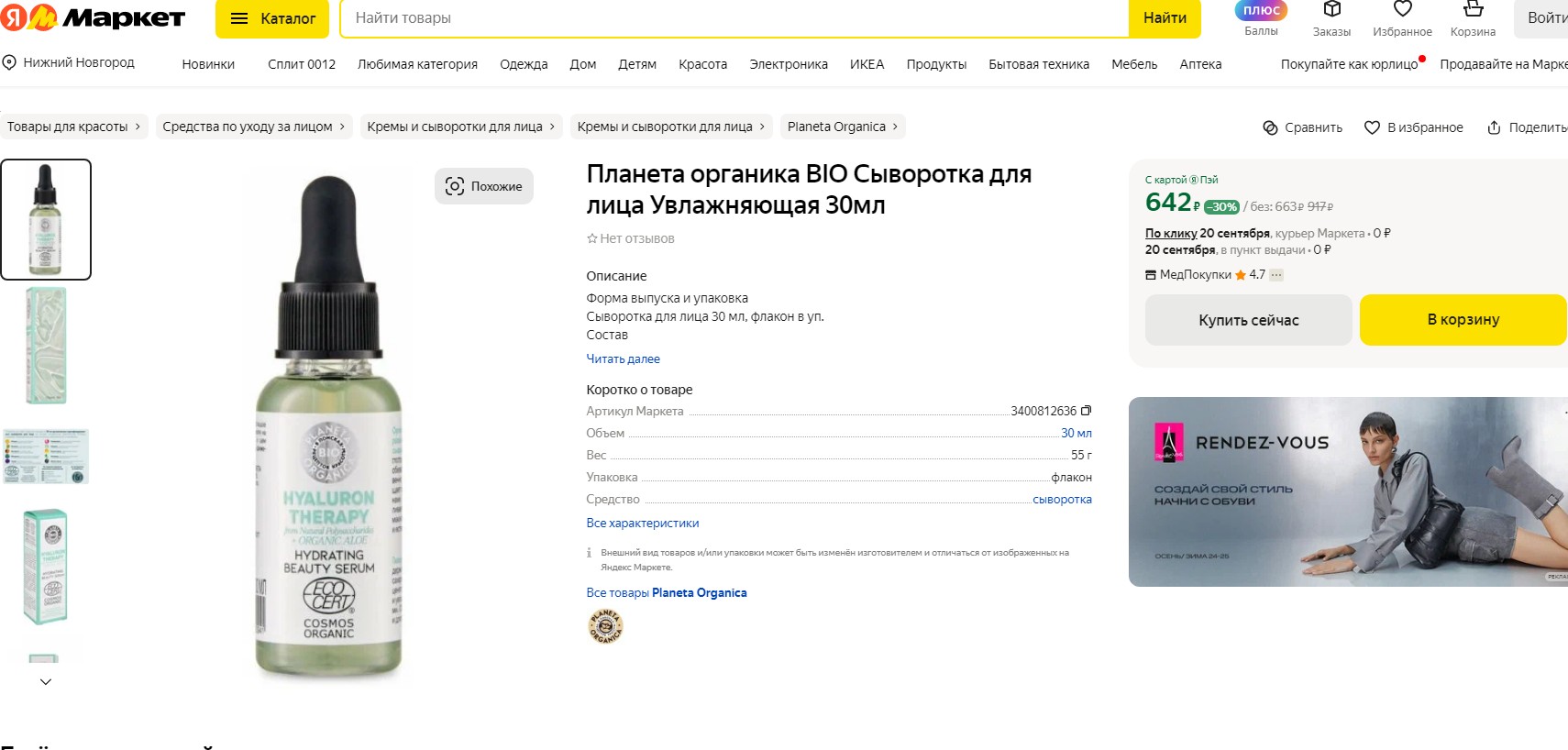Image resolution: width=1568 pixels, height=750 pixels.
Task: Open Продавайте на Маркете link
Action: 1504,64
